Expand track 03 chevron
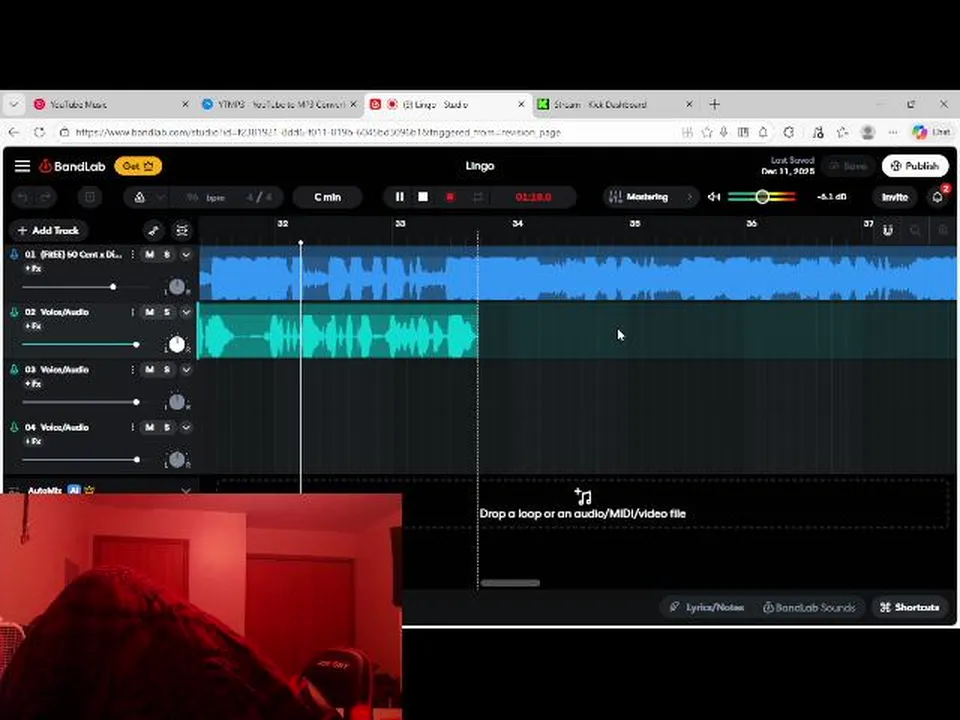This screenshot has width=960, height=720. pos(186,370)
